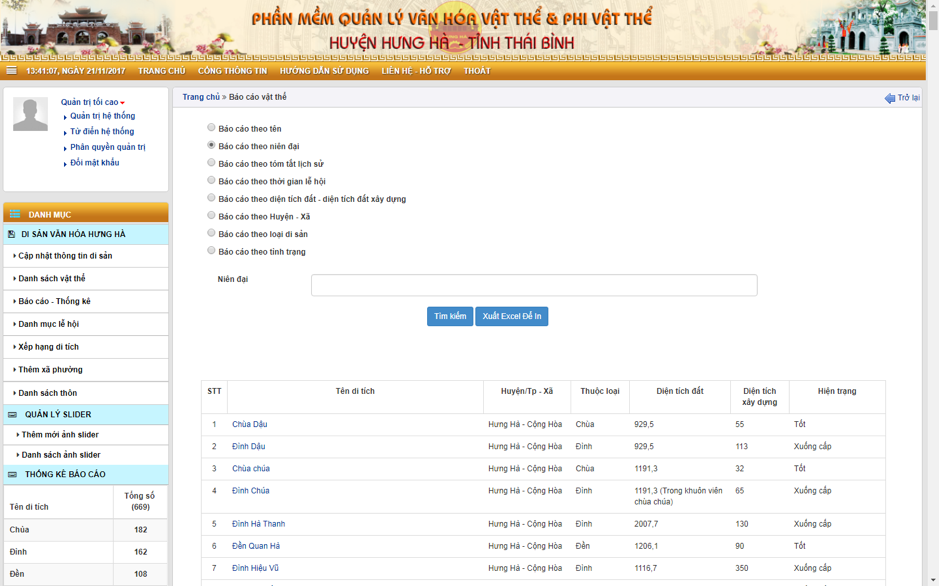Viewport: 939px width, 586px height.
Task: Click the back arrow icon beside Trở lại
Action: coord(889,98)
